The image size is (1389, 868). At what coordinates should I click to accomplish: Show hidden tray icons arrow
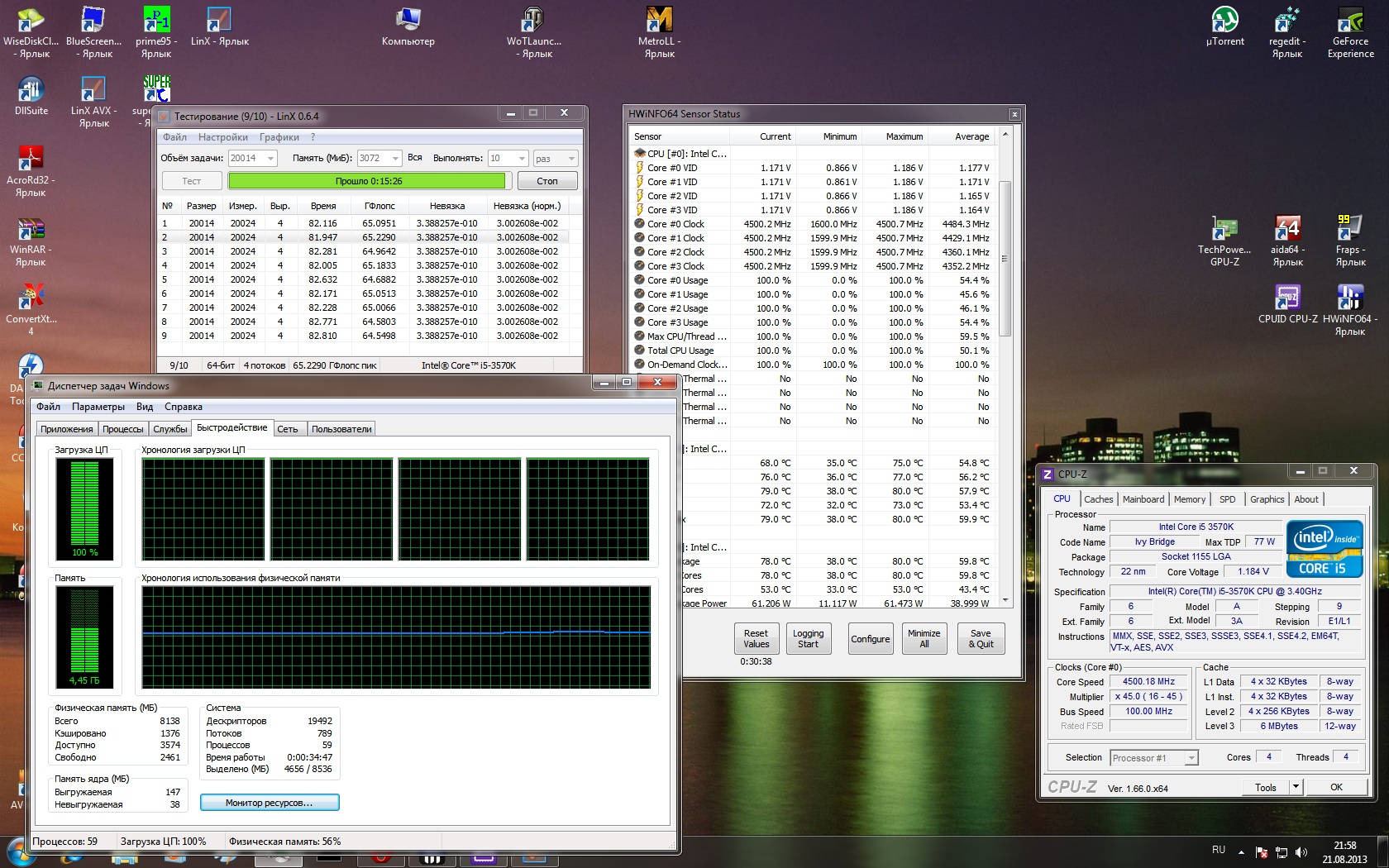[1241, 852]
